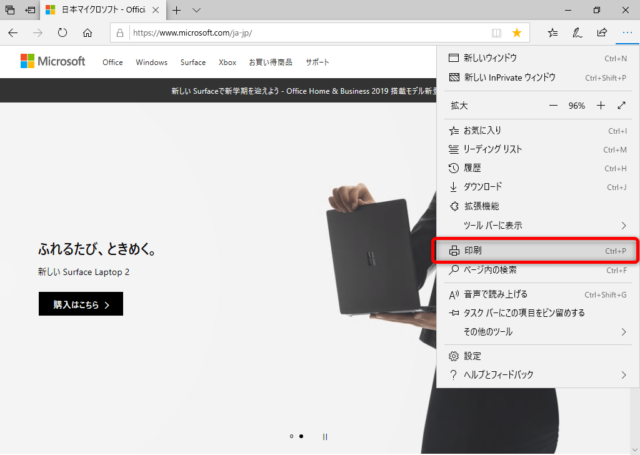Image resolution: width=640 pixels, height=455 pixels.
Task: Open 履歴 menu item
Action: (538, 168)
